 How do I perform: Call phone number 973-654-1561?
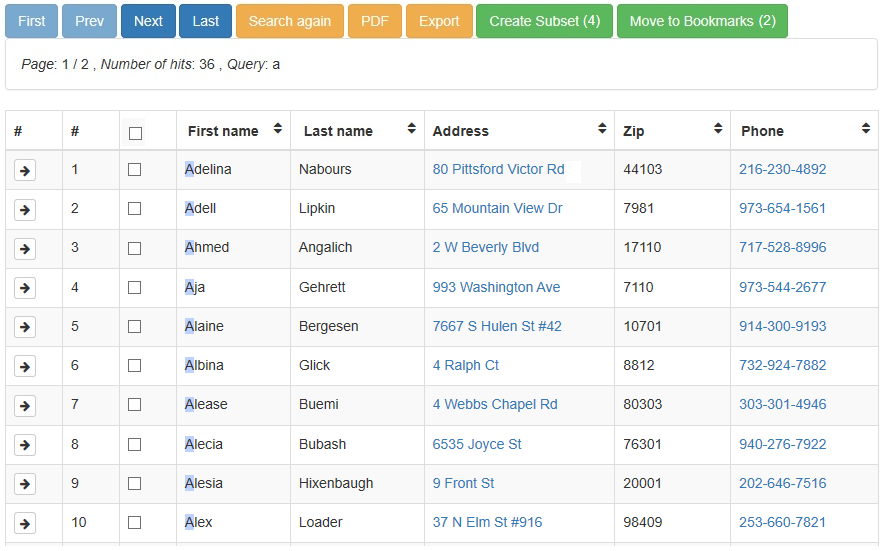(783, 208)
